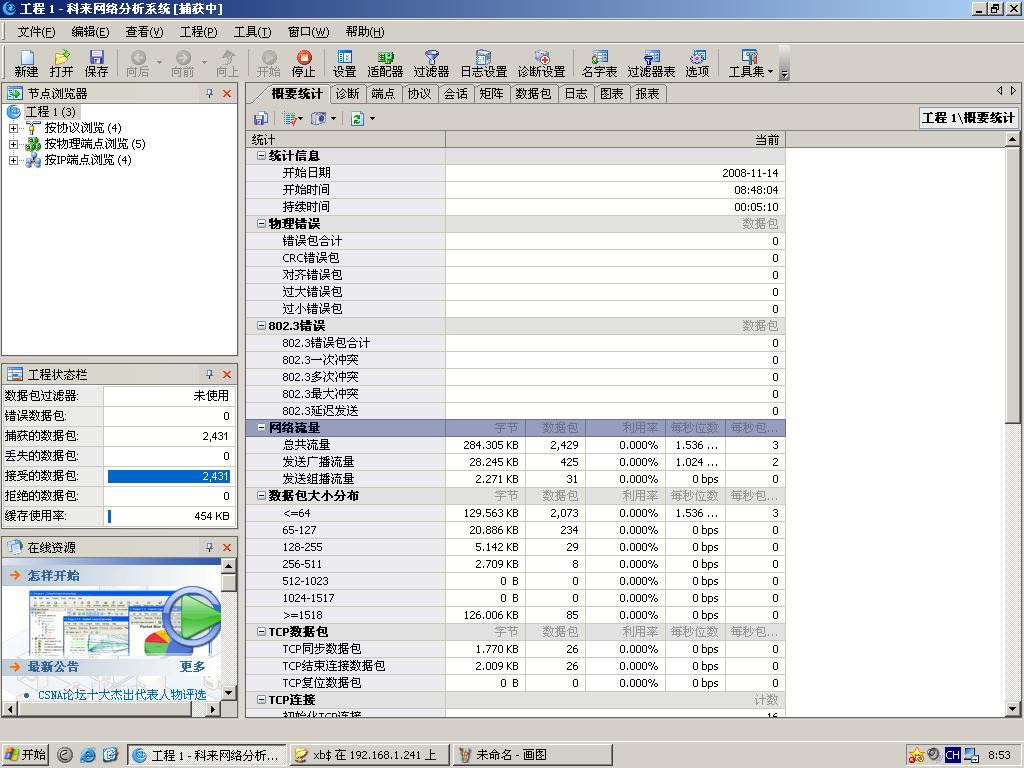Click the Windows 开始 Start button

click(26, 755)
